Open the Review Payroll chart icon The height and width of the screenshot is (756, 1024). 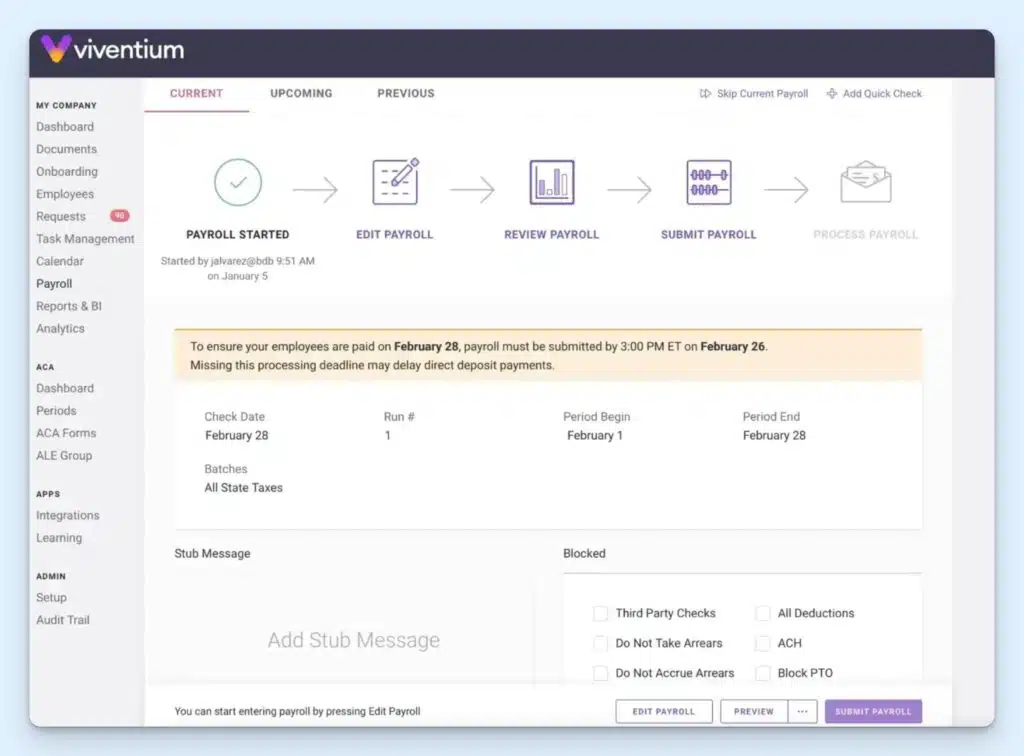click(x=552, y=182)
